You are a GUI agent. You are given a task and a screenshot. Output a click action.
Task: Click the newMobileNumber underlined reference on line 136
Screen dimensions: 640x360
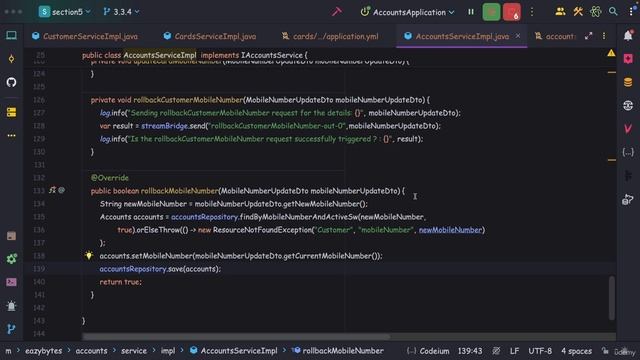[x=450, y=230]
